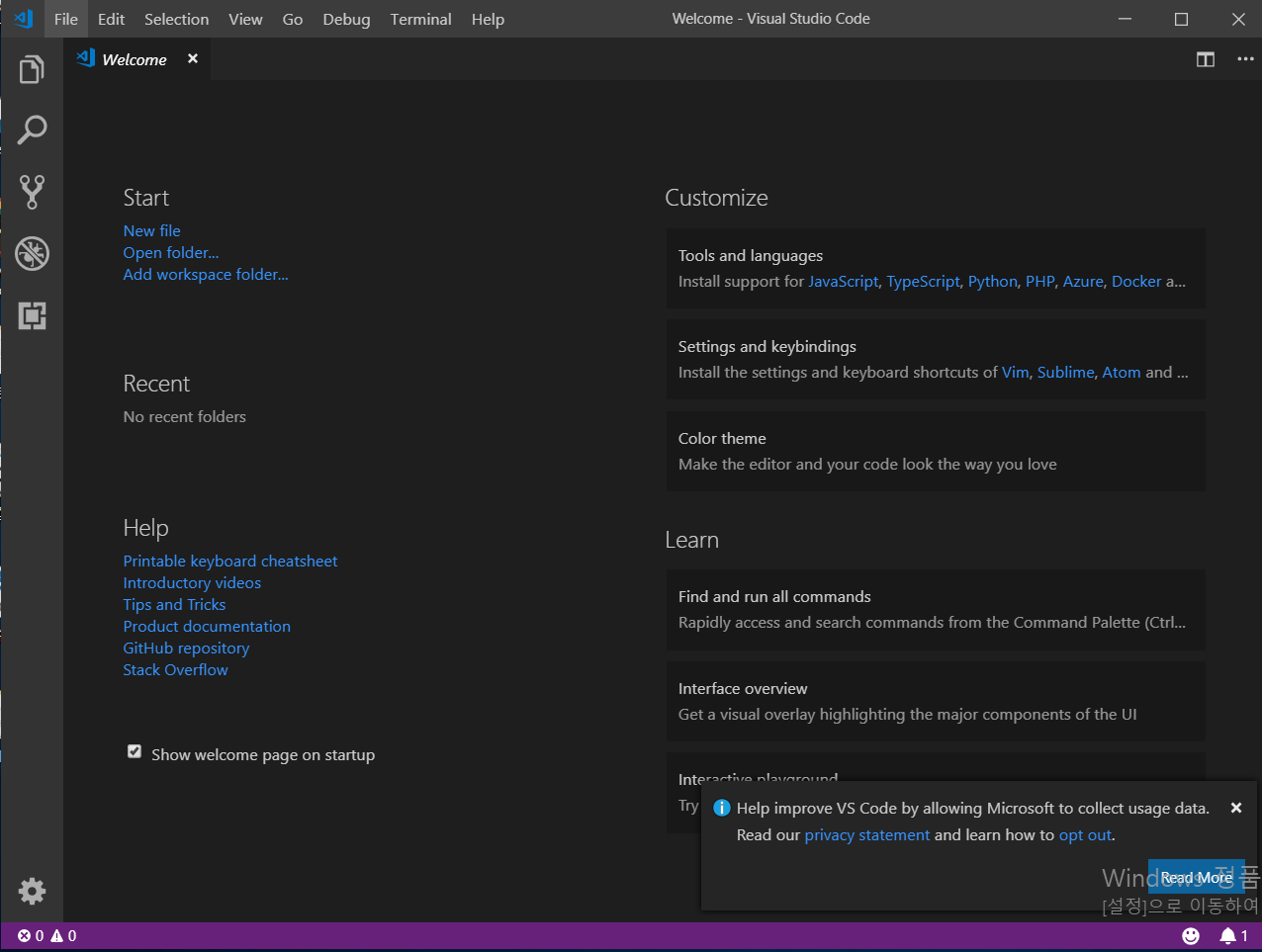Open the Edit menu

(x=112, y=19)
